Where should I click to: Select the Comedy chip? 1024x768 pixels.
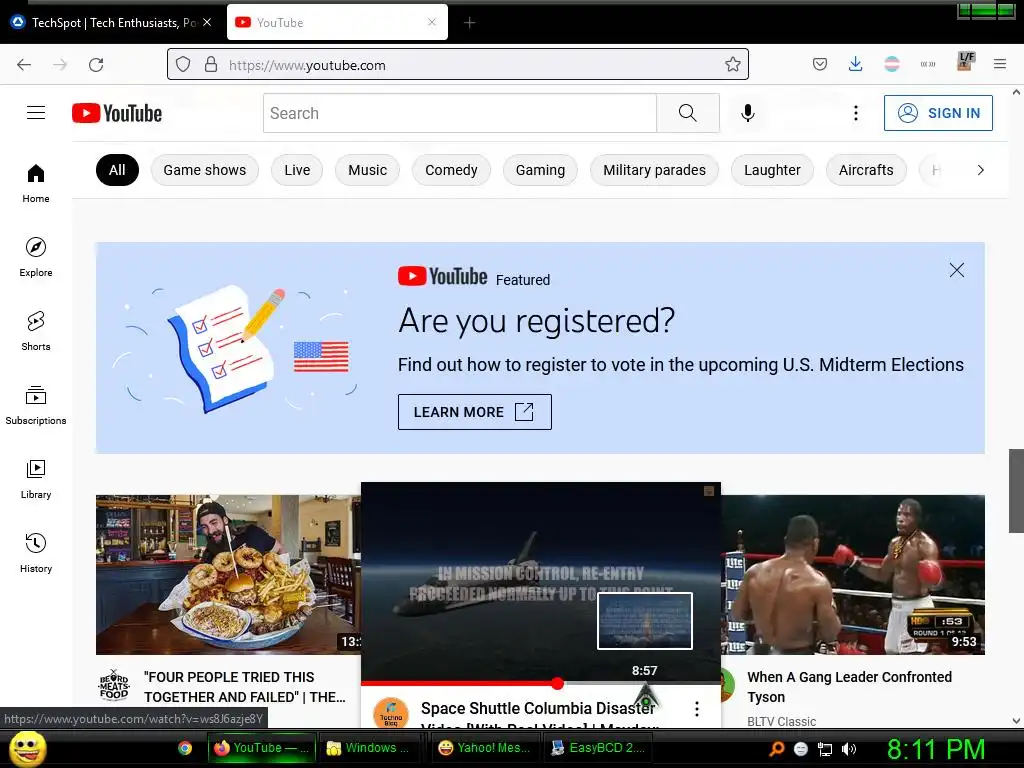(451, 170)
